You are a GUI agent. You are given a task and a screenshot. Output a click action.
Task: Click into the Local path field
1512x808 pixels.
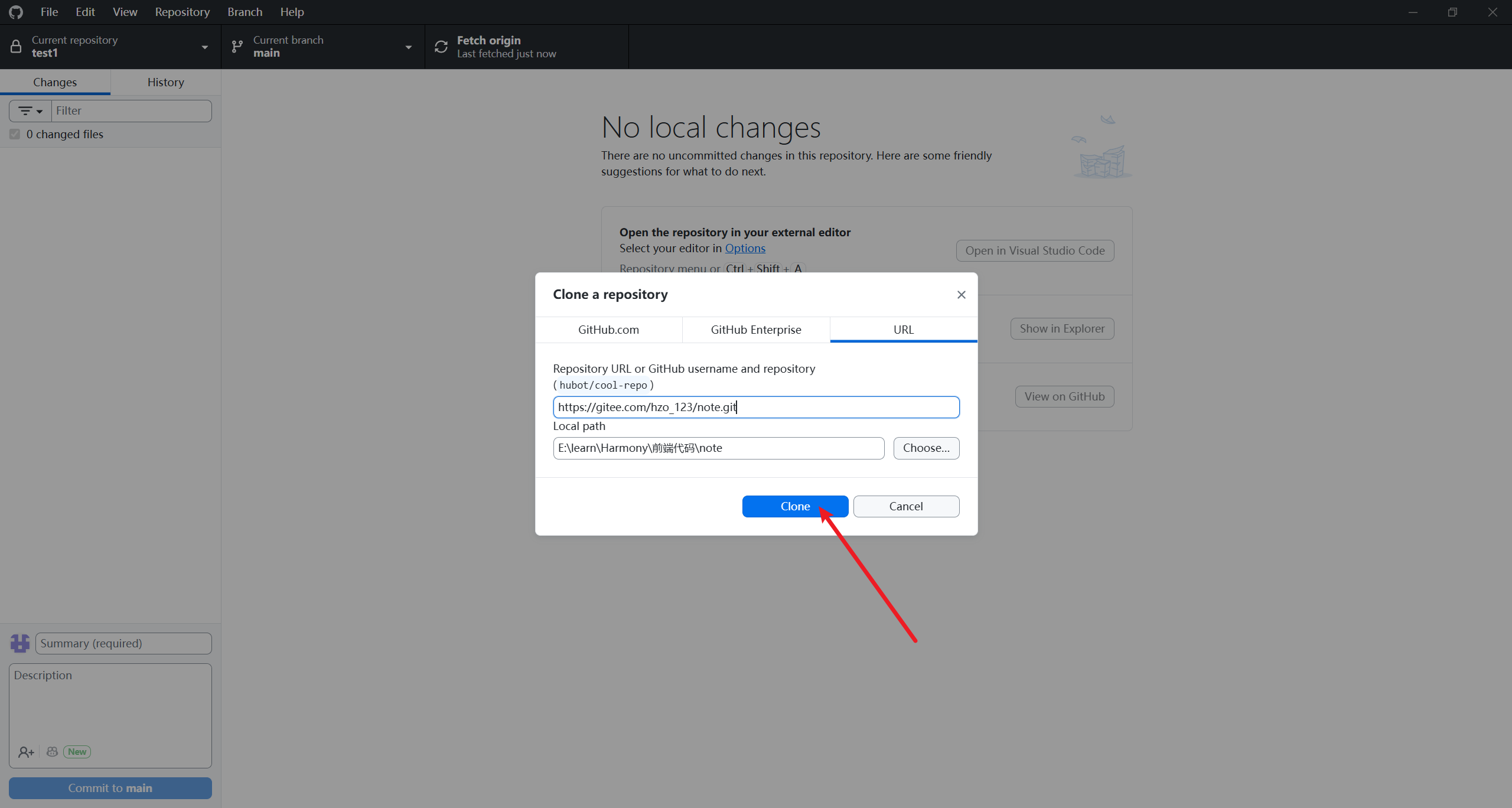[718, 448]
